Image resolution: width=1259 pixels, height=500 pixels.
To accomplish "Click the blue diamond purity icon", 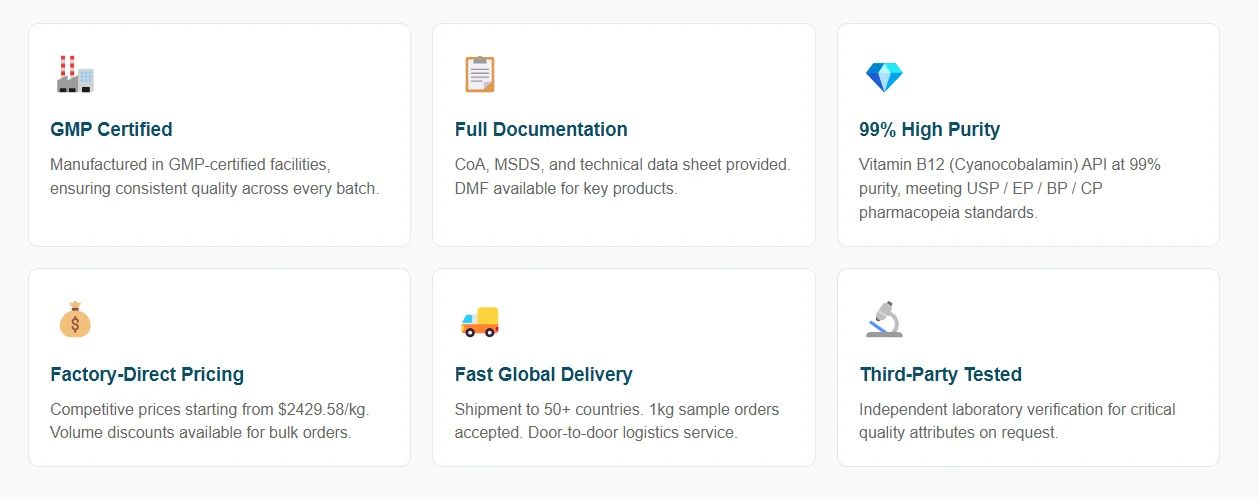I will 884,76.
